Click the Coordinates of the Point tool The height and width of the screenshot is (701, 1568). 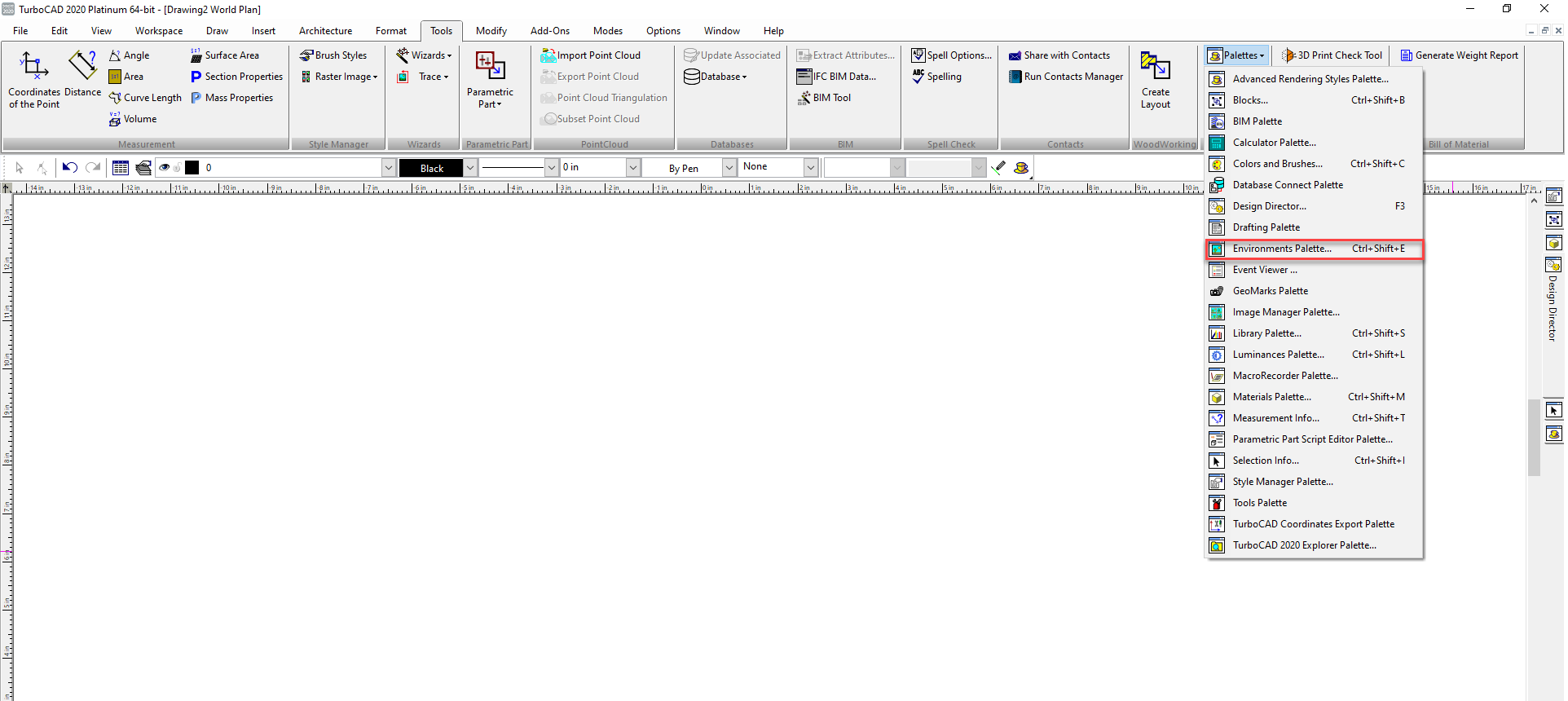click(x=34, y=80)
